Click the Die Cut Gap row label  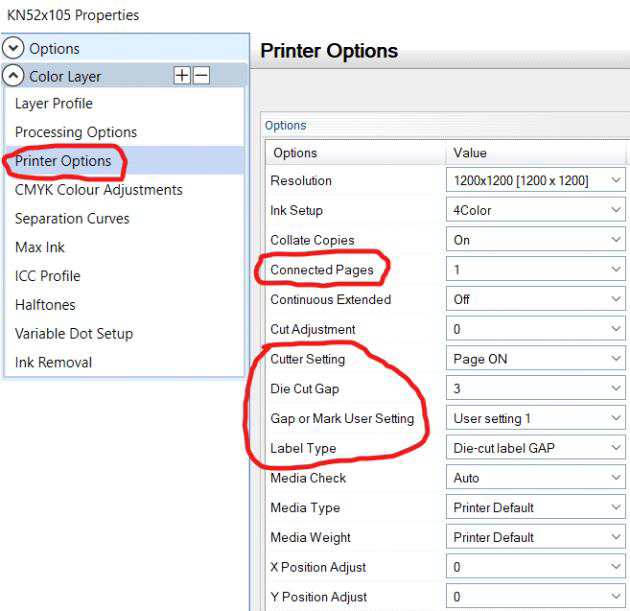point(305,388)
